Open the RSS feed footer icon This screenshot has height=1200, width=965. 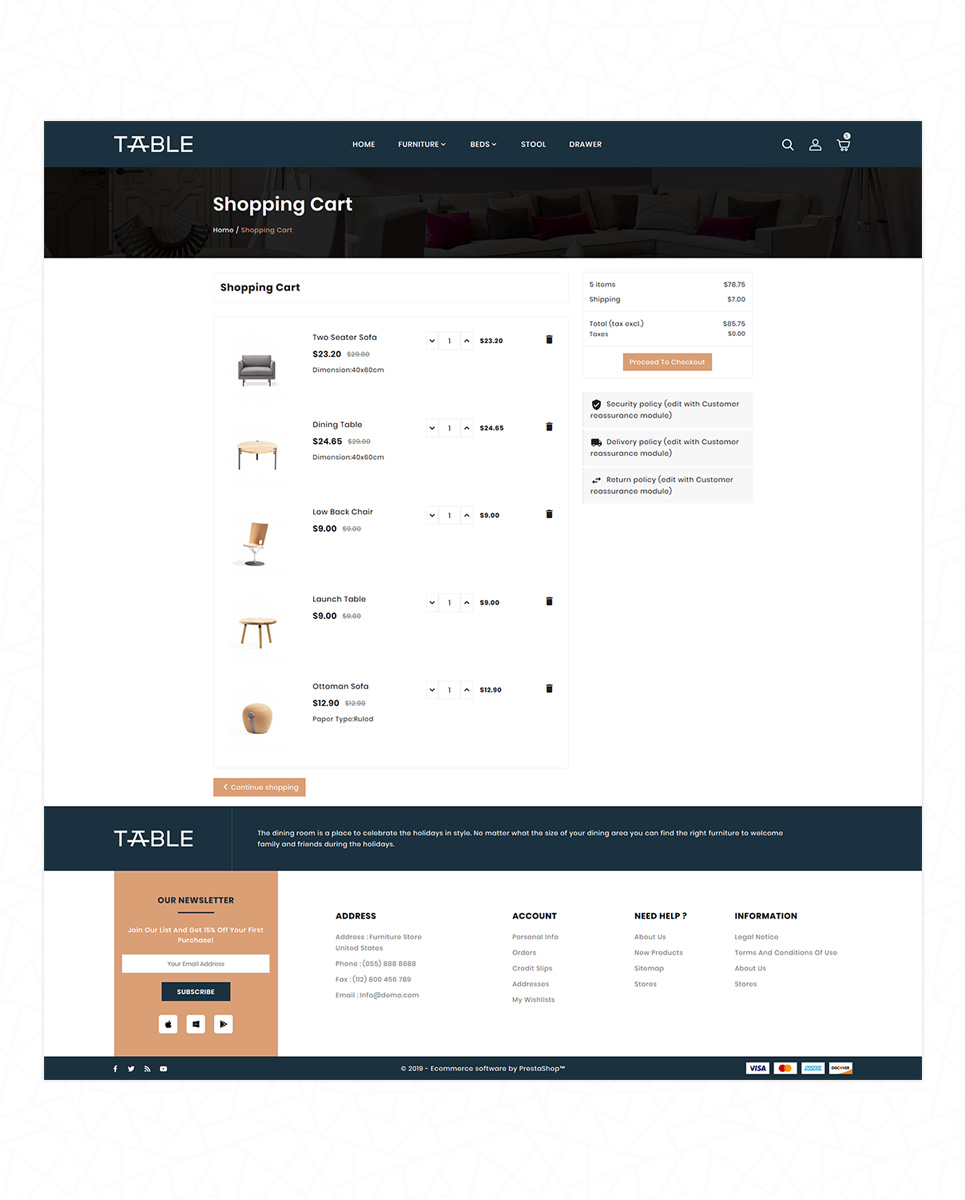click(x=147, y=1069)
